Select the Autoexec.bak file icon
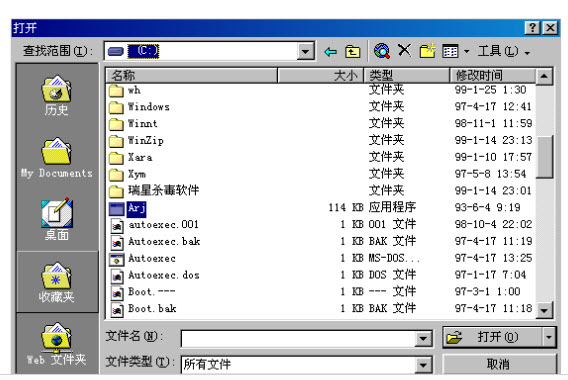Screen dimensions: 568x380 point(117,242)
